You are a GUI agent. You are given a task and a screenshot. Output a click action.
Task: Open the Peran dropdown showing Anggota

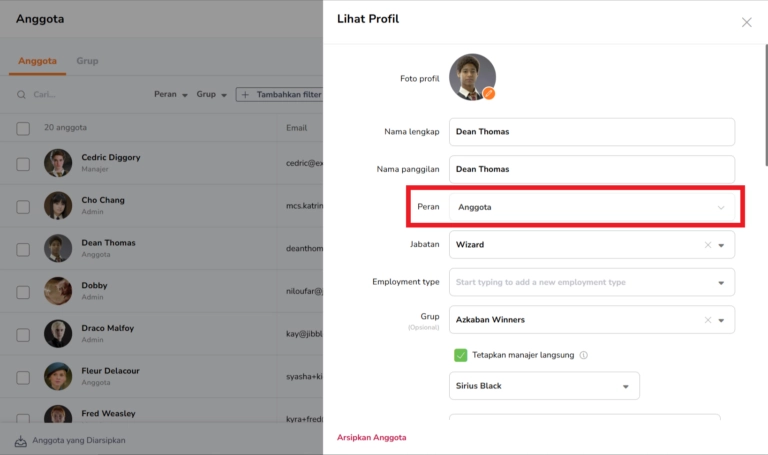point(590,207)
